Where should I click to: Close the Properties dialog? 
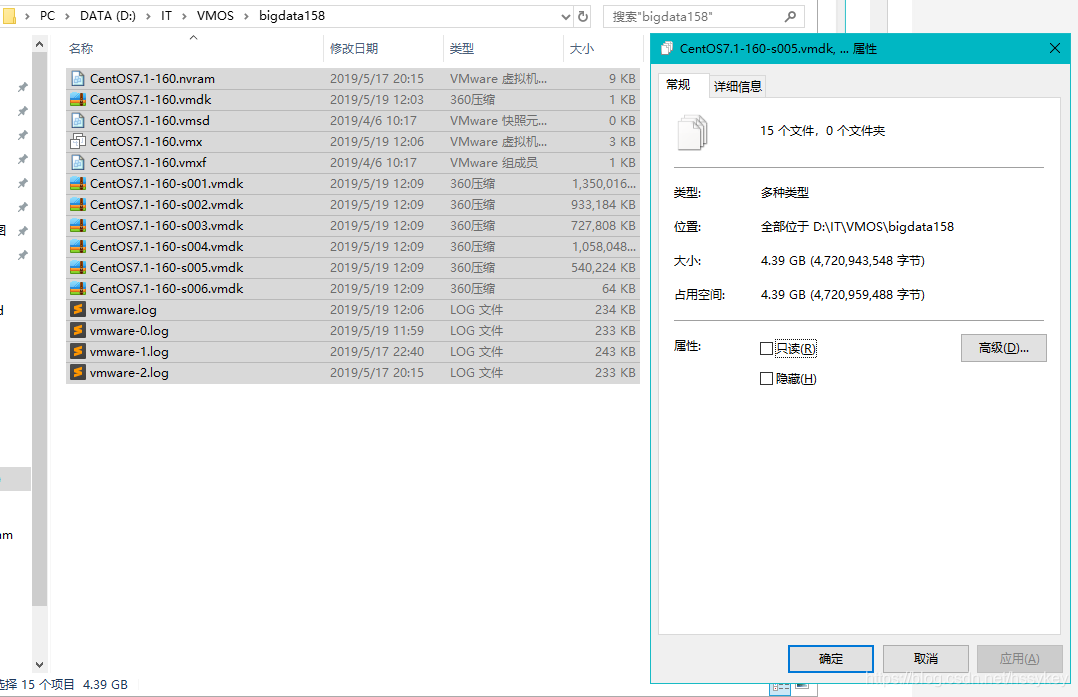1055,48
